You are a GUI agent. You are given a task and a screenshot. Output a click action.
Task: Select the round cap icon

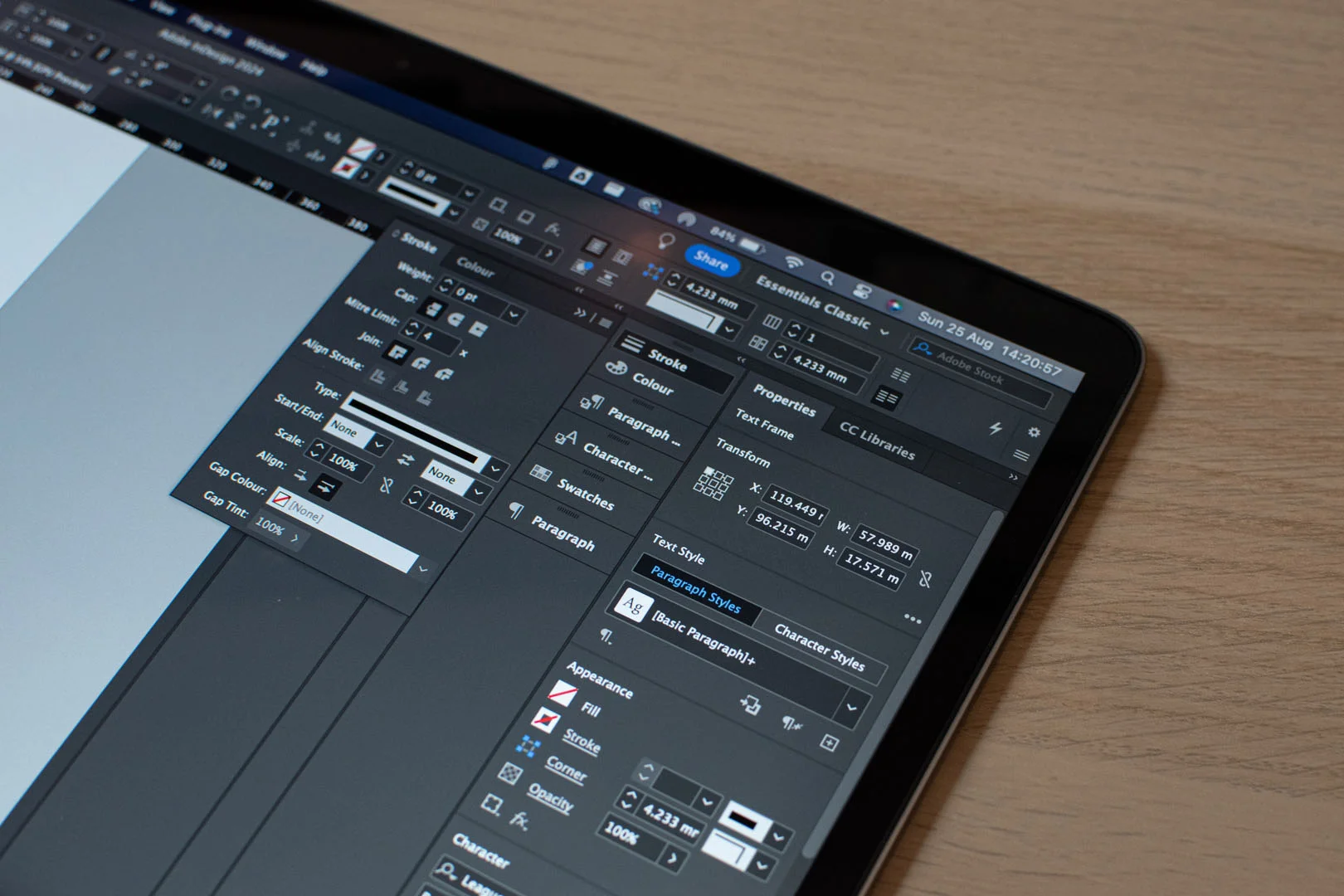(455, 319)
